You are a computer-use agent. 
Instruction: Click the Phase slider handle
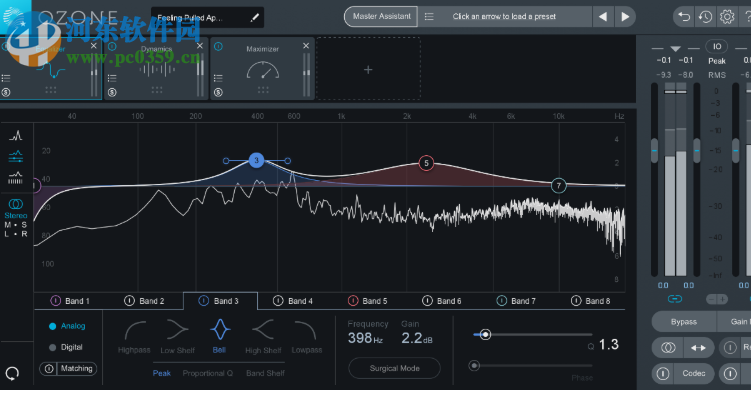(474, 366)
